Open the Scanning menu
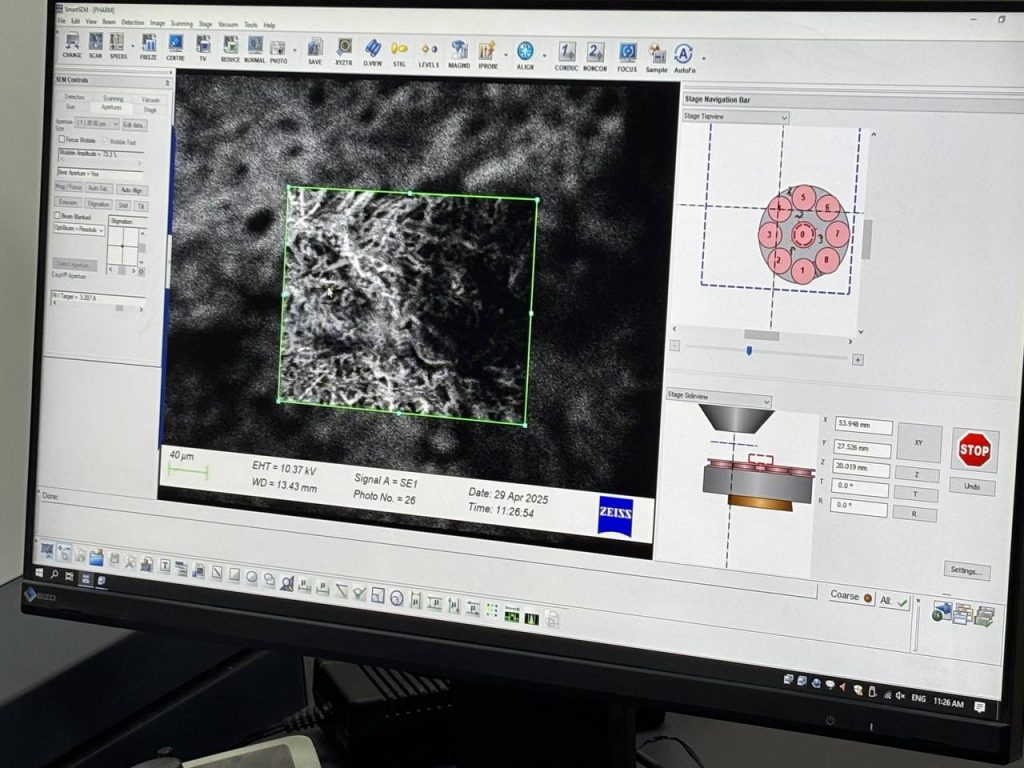 pos(182,24)
